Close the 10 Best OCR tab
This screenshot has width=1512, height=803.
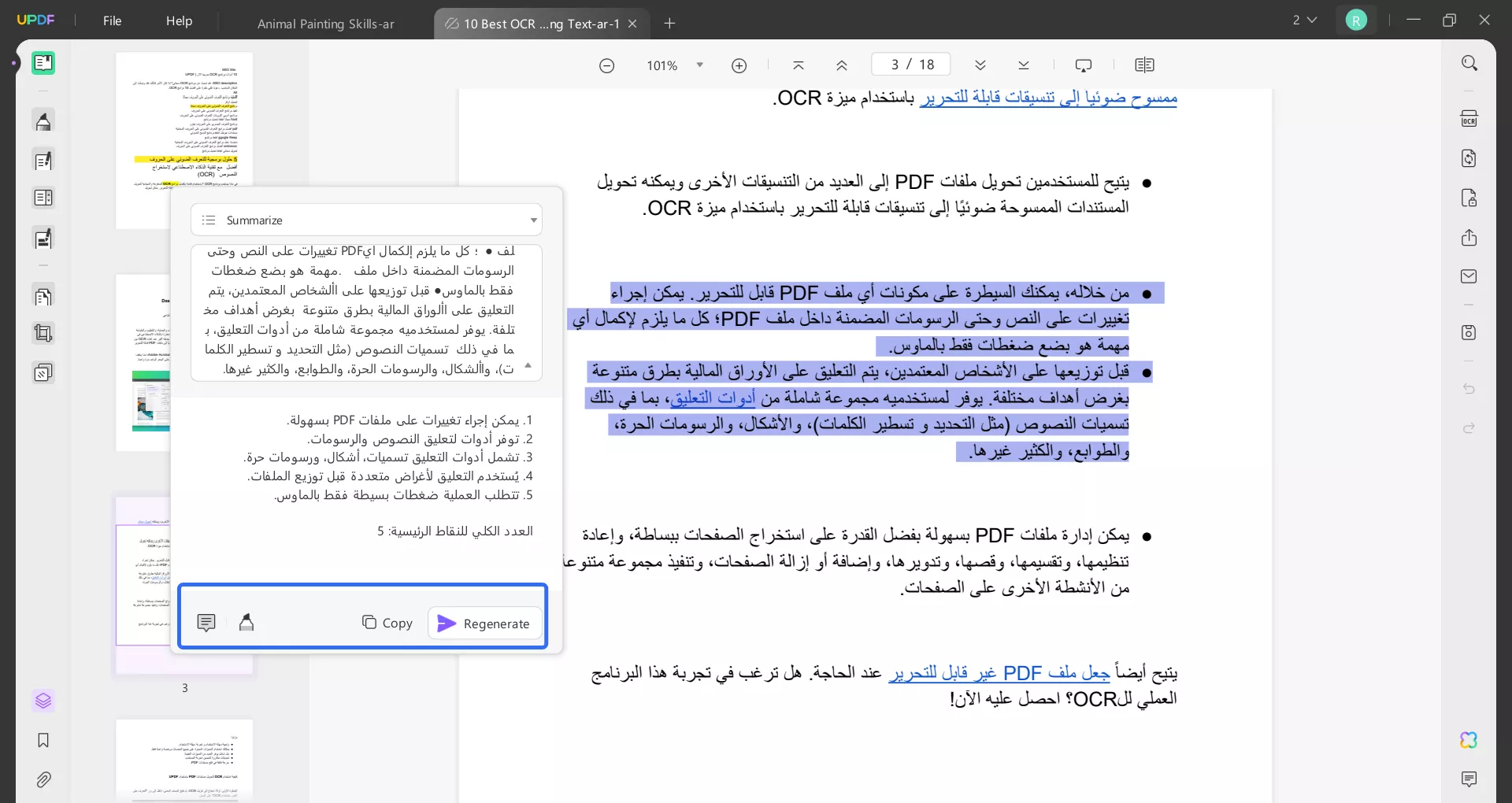[x=632, y=24]
